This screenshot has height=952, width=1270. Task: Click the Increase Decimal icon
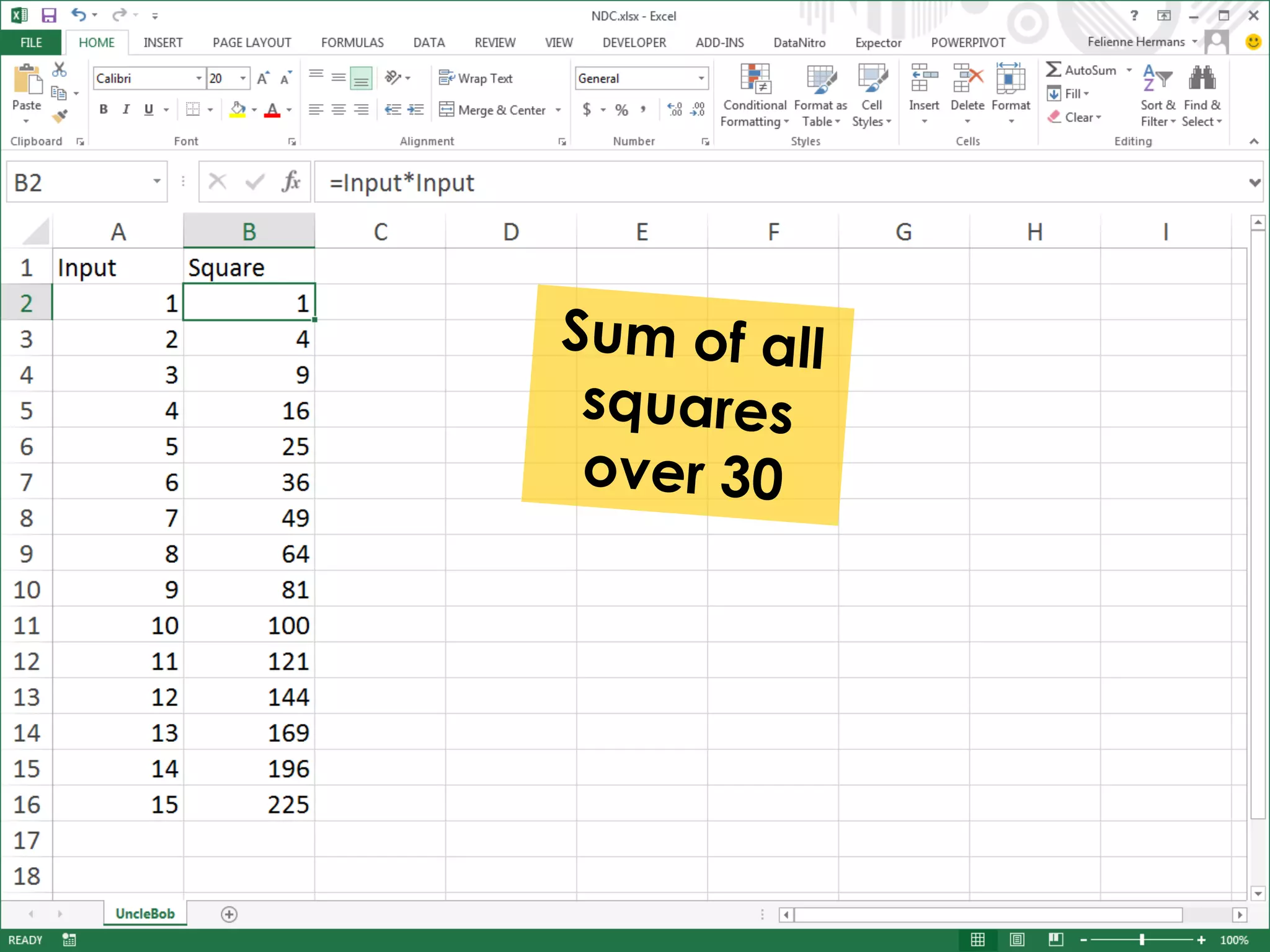click(675, 110)
